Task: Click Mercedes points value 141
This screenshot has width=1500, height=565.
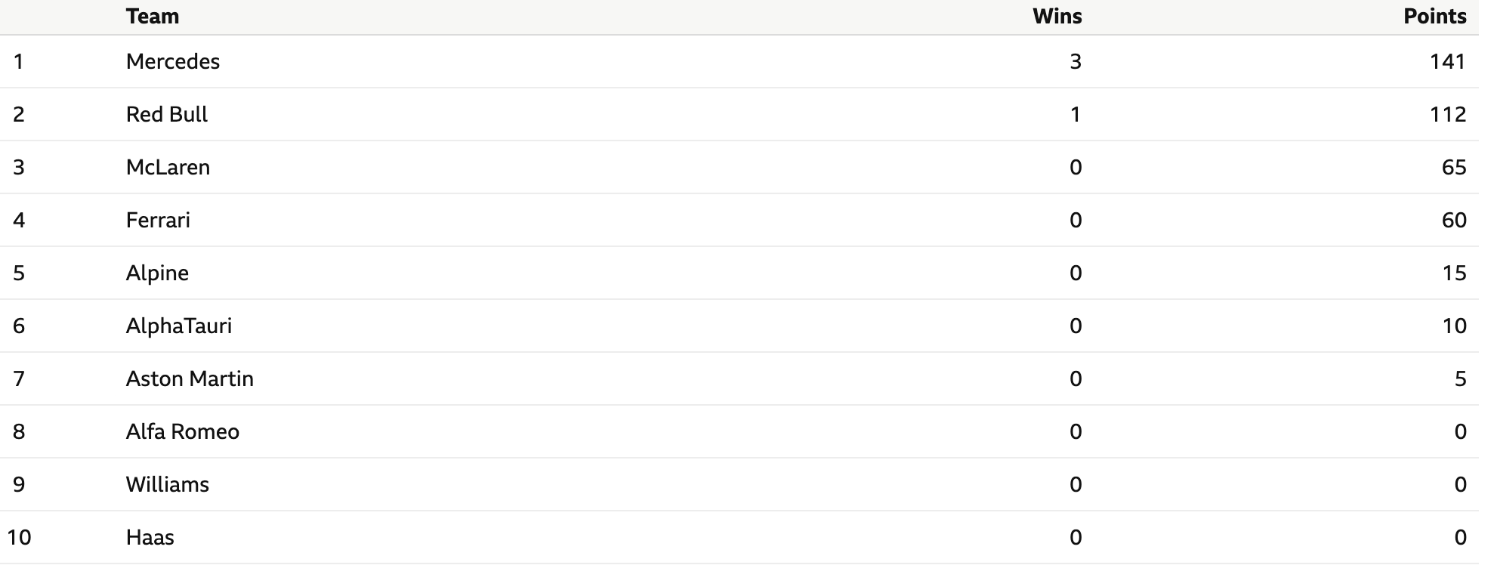Action: (1448, 61)
